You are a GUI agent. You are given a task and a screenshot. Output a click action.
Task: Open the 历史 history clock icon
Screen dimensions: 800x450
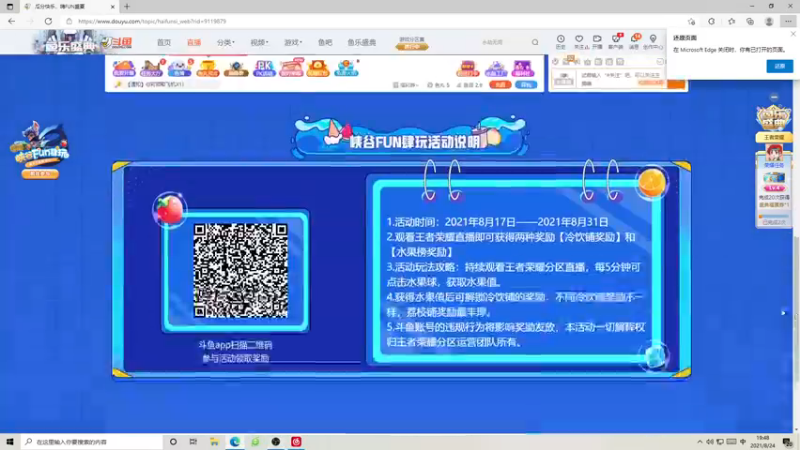(x=561, y=41)
